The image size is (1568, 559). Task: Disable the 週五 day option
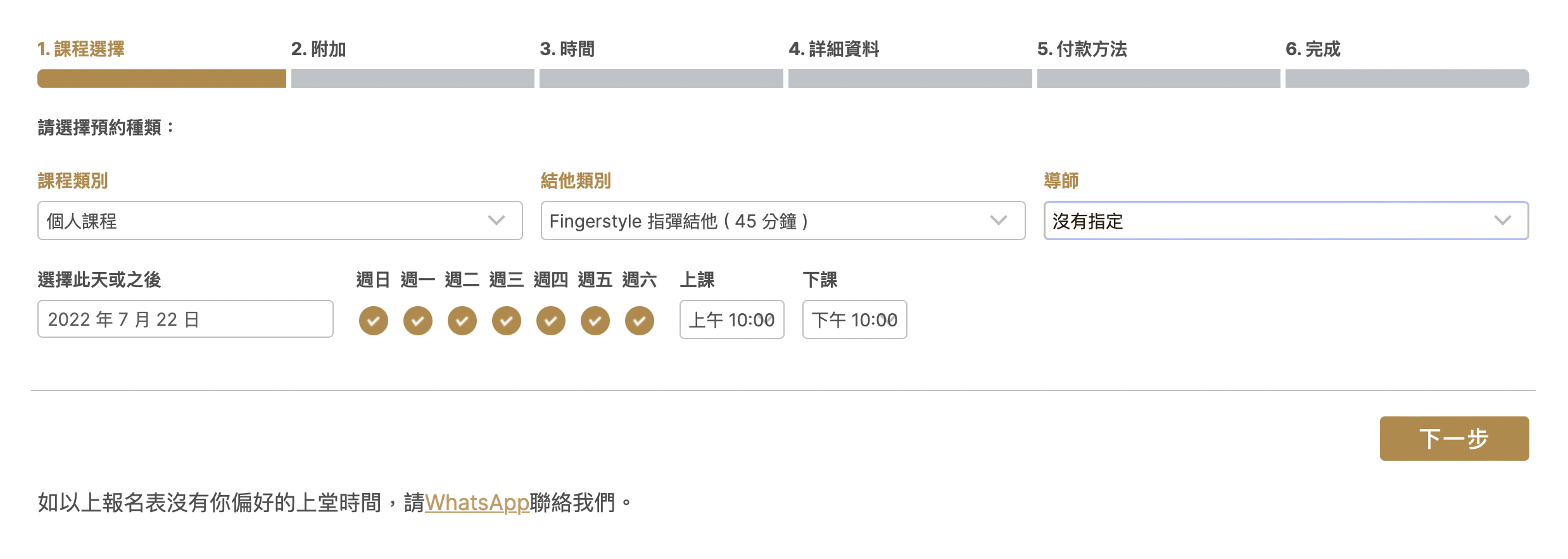tap(595, 320)
